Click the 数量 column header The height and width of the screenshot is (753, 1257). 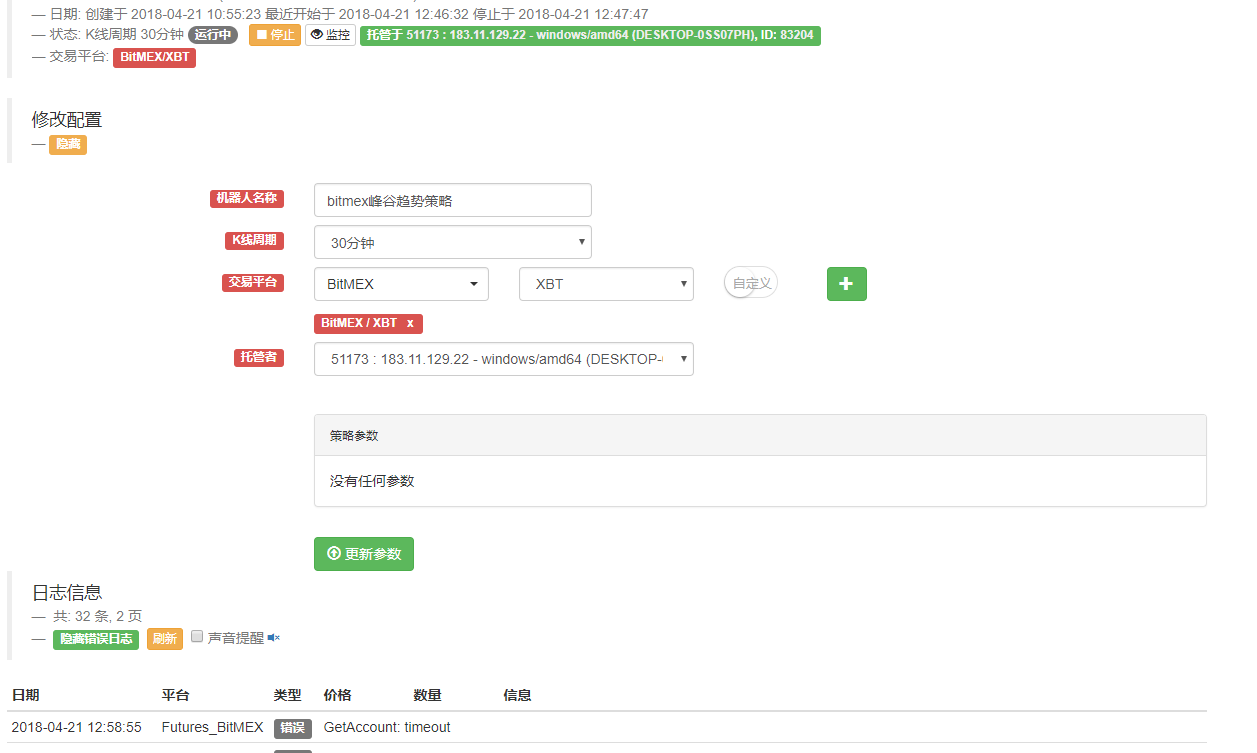coord(428,695)
